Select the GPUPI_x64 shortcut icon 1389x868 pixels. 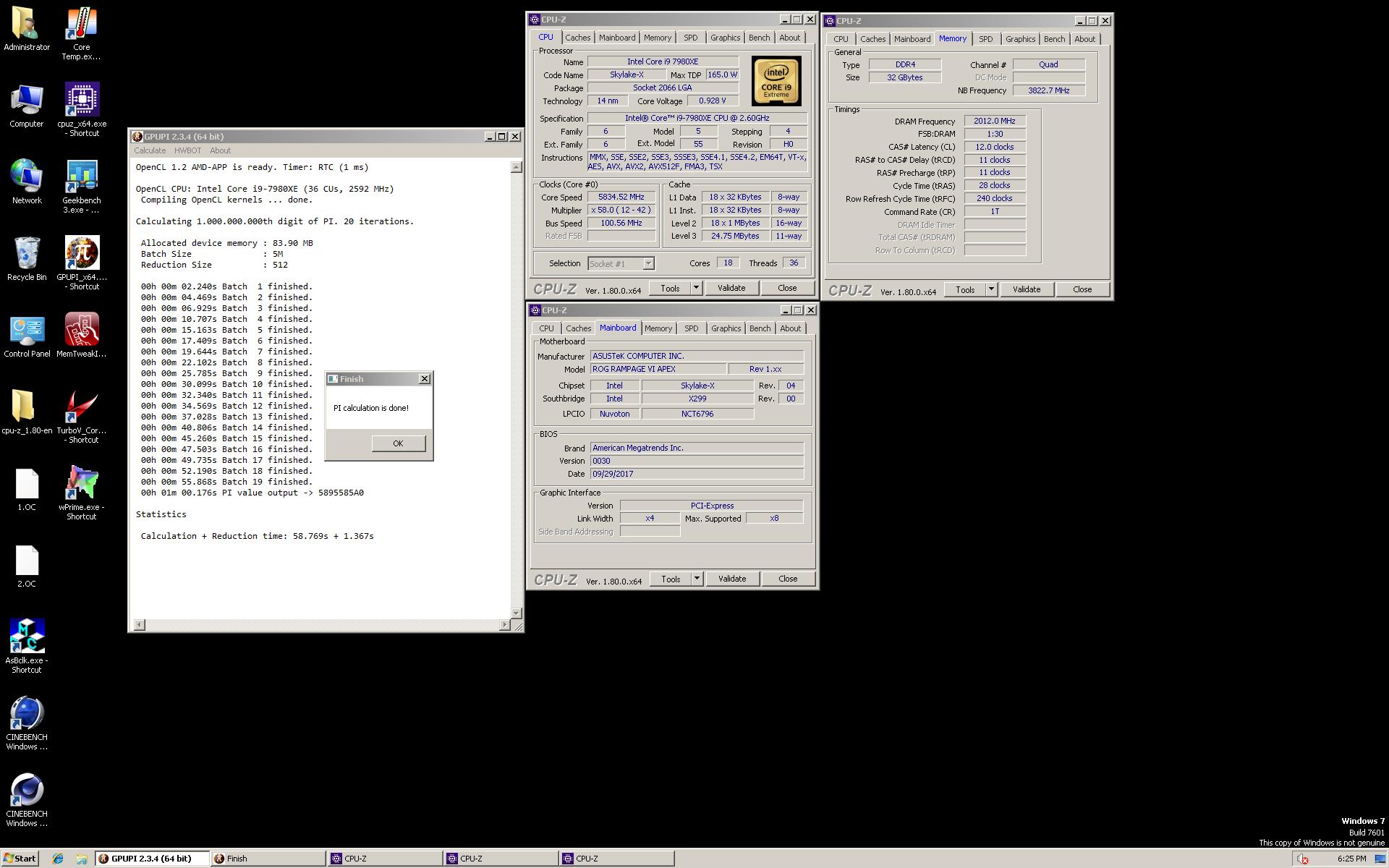(81, 254)
